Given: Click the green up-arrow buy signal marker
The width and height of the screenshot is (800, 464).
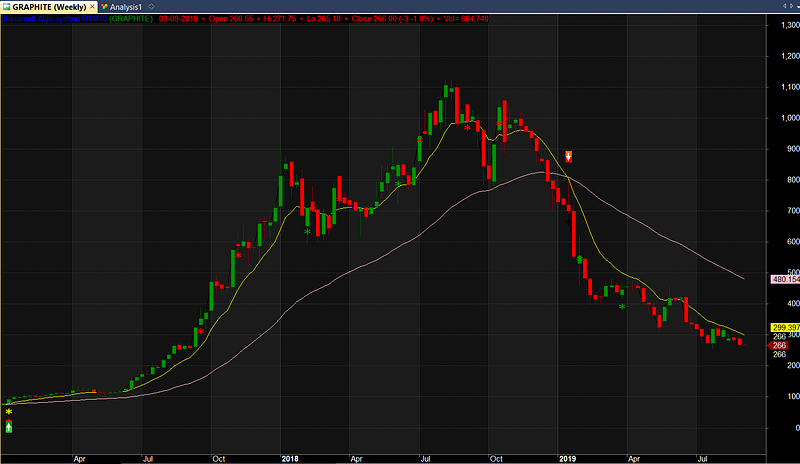Looking at the screenshot, I should [x=9, y=426].
